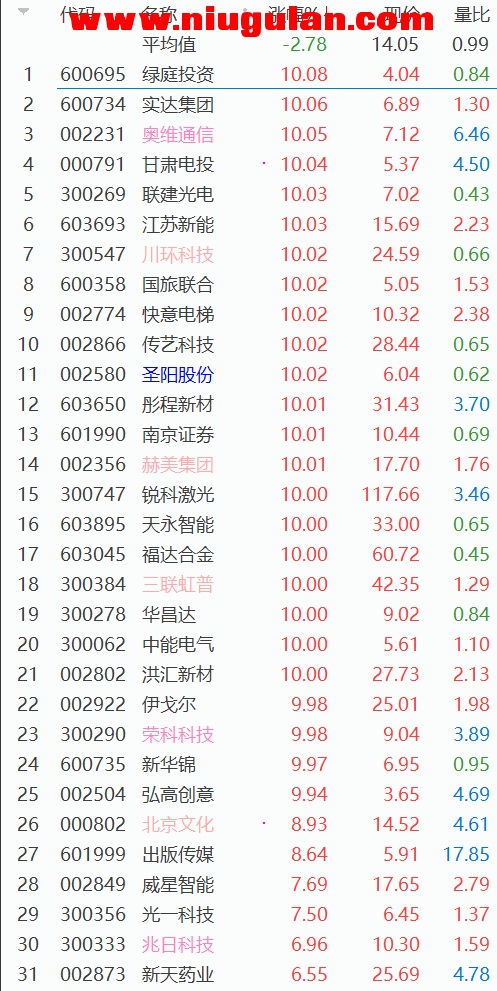Click the 华昌达 stock row

[248, 614]
